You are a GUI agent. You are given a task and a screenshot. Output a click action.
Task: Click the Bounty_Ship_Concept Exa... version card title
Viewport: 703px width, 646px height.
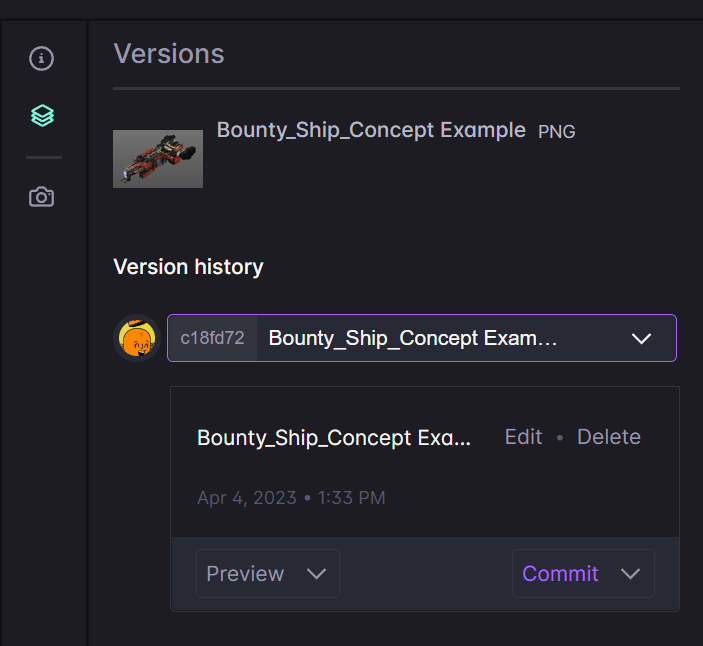tap(334, 438)
